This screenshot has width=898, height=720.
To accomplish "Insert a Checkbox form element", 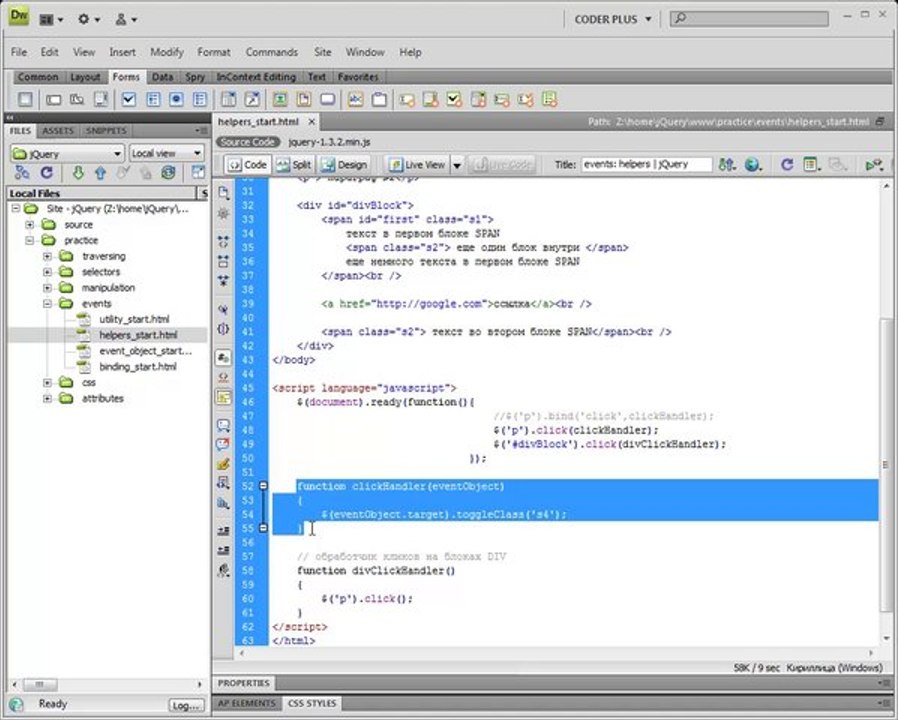I will (128, 100).
